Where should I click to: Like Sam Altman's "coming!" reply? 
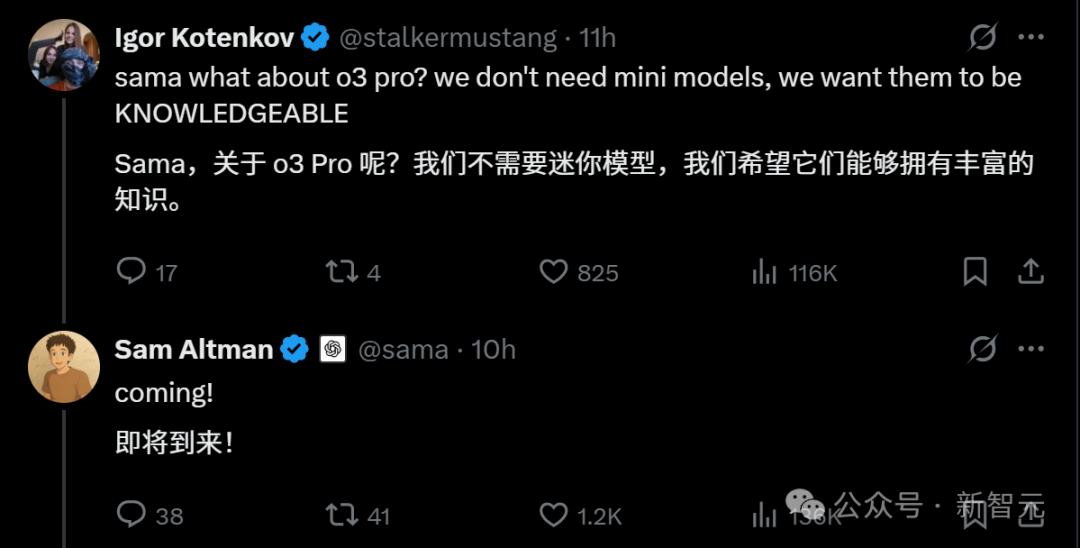pyautogui.click(x=554, y=514)
